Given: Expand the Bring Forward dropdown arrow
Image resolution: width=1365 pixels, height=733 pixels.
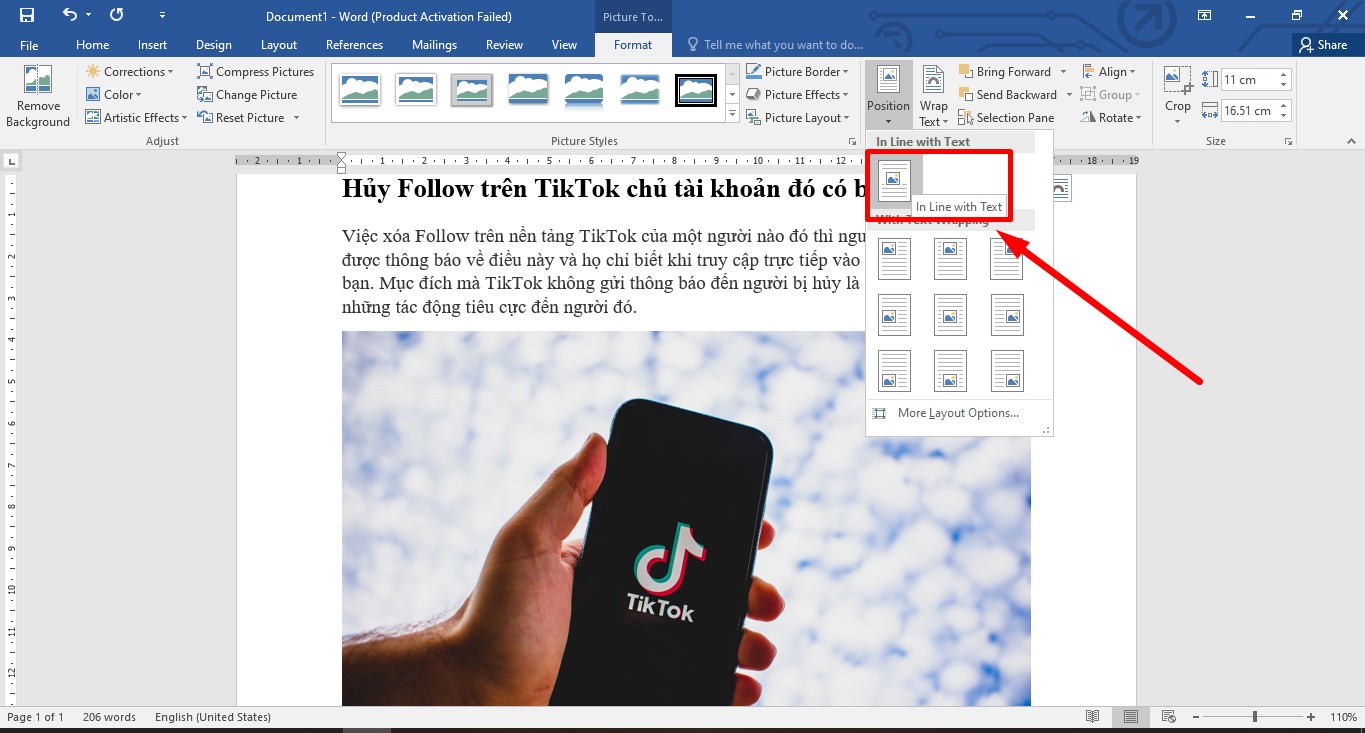Looking at the screenshot, I should (x=1063, y=72).
